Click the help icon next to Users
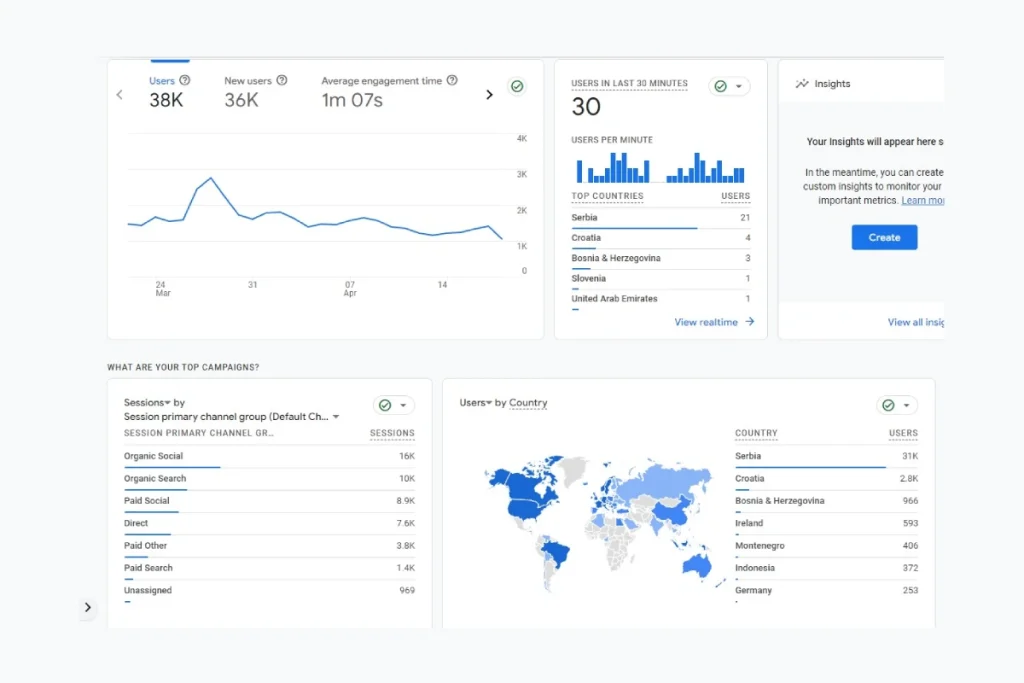This screenshot has height=683, width=1024. 185,80
